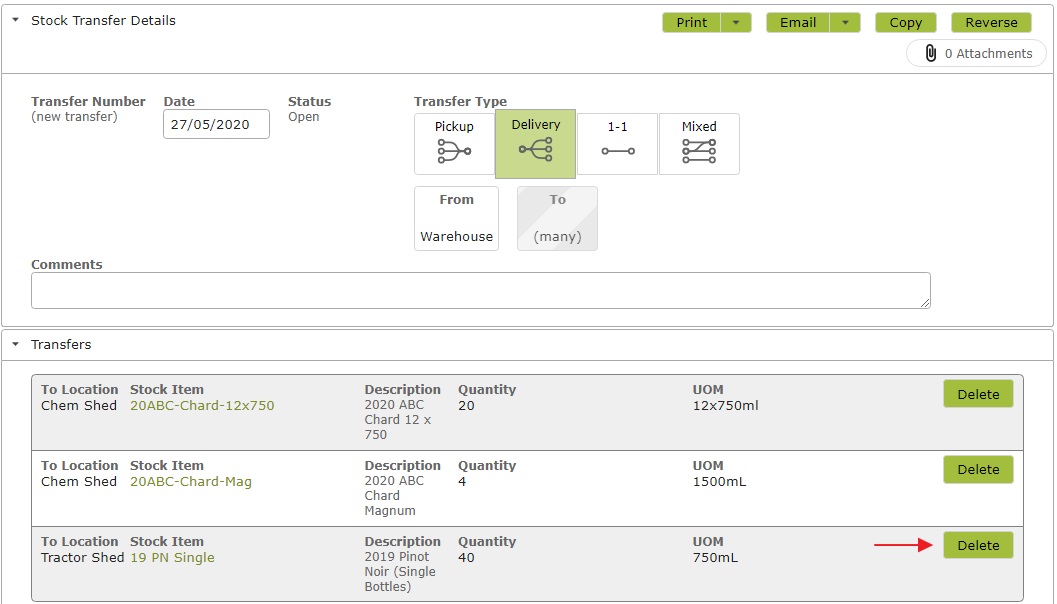Choose the From Warehouse location box
The image size is (1057, 604).
point(456,218)
